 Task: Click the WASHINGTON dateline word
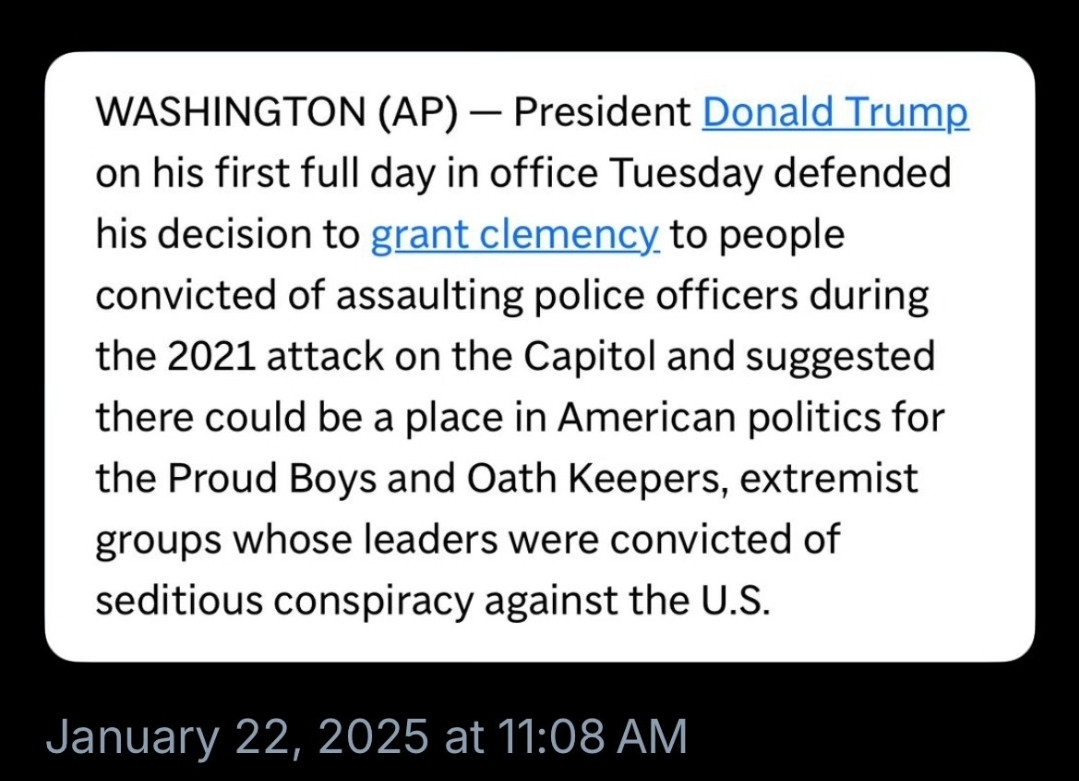point(231,112)
